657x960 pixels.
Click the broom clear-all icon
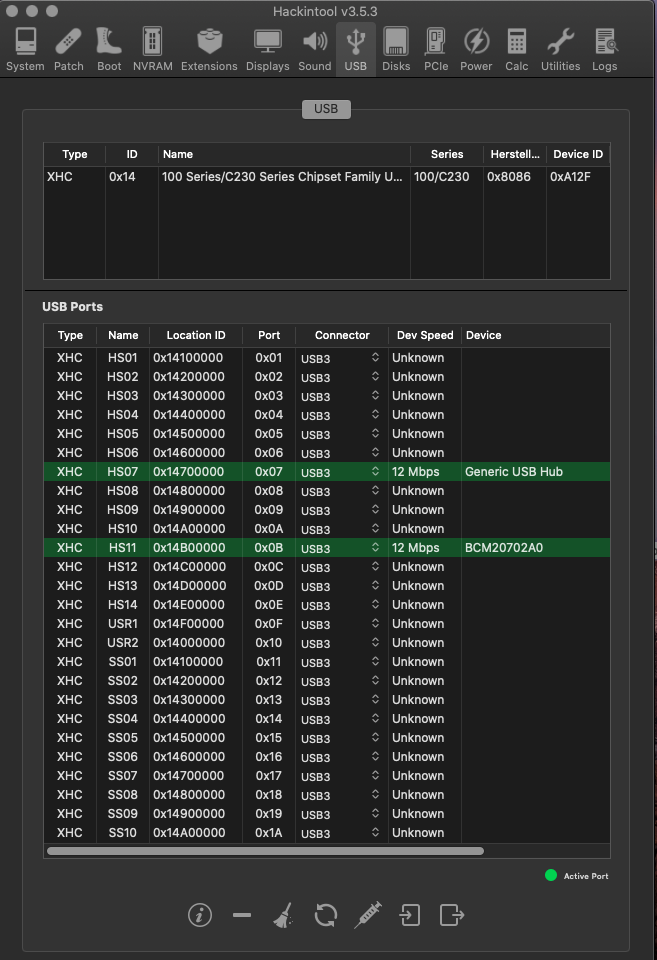(283, 915)
